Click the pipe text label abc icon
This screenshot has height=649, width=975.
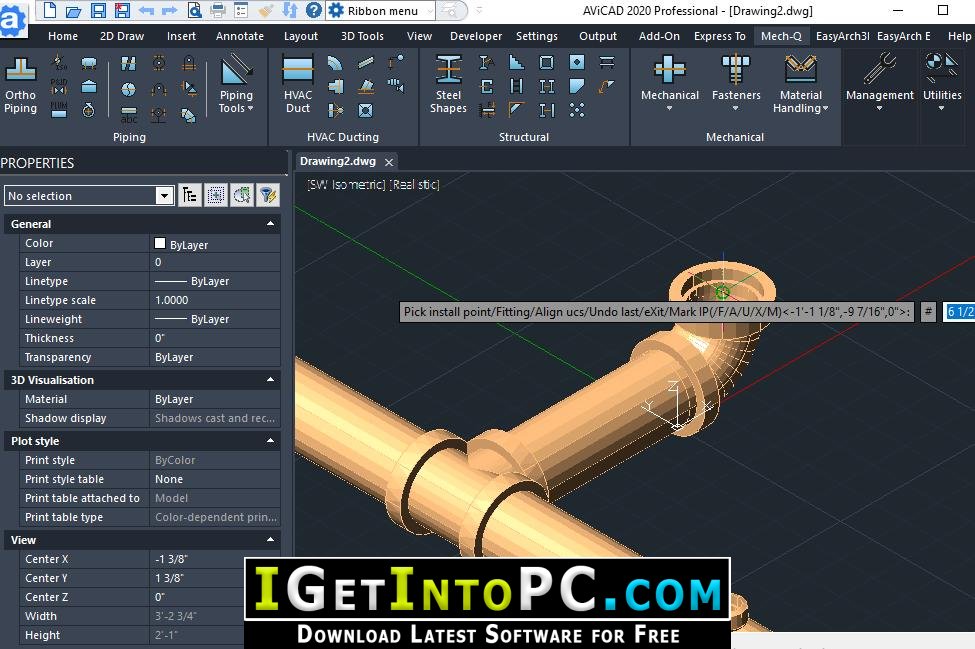coord(129,114)
